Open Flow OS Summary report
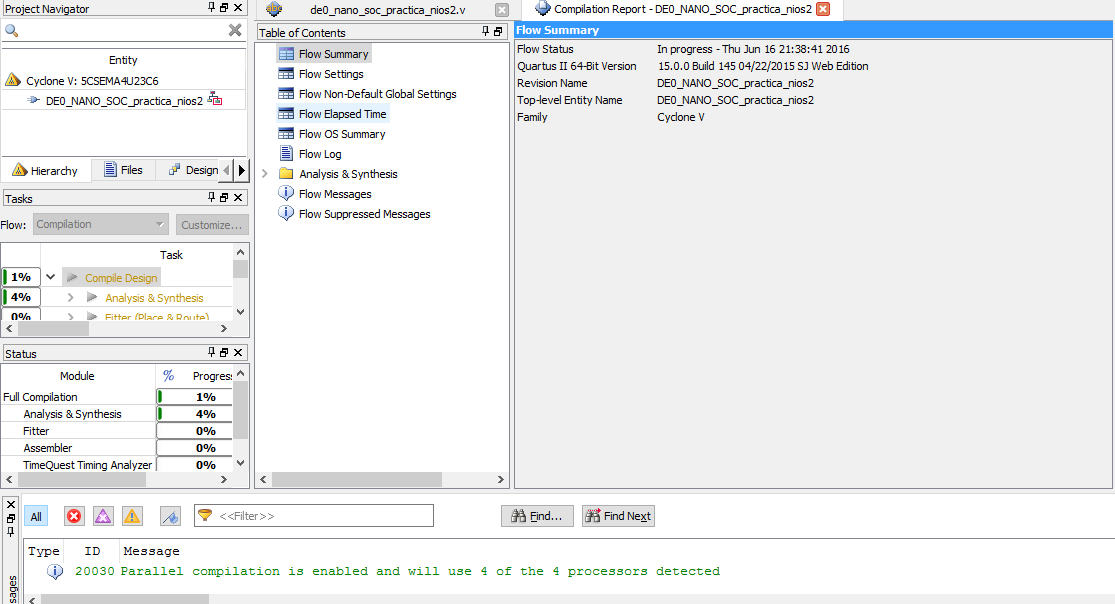Image resolution: width=1115 pixels, height=604 pixels. [341, 134]
